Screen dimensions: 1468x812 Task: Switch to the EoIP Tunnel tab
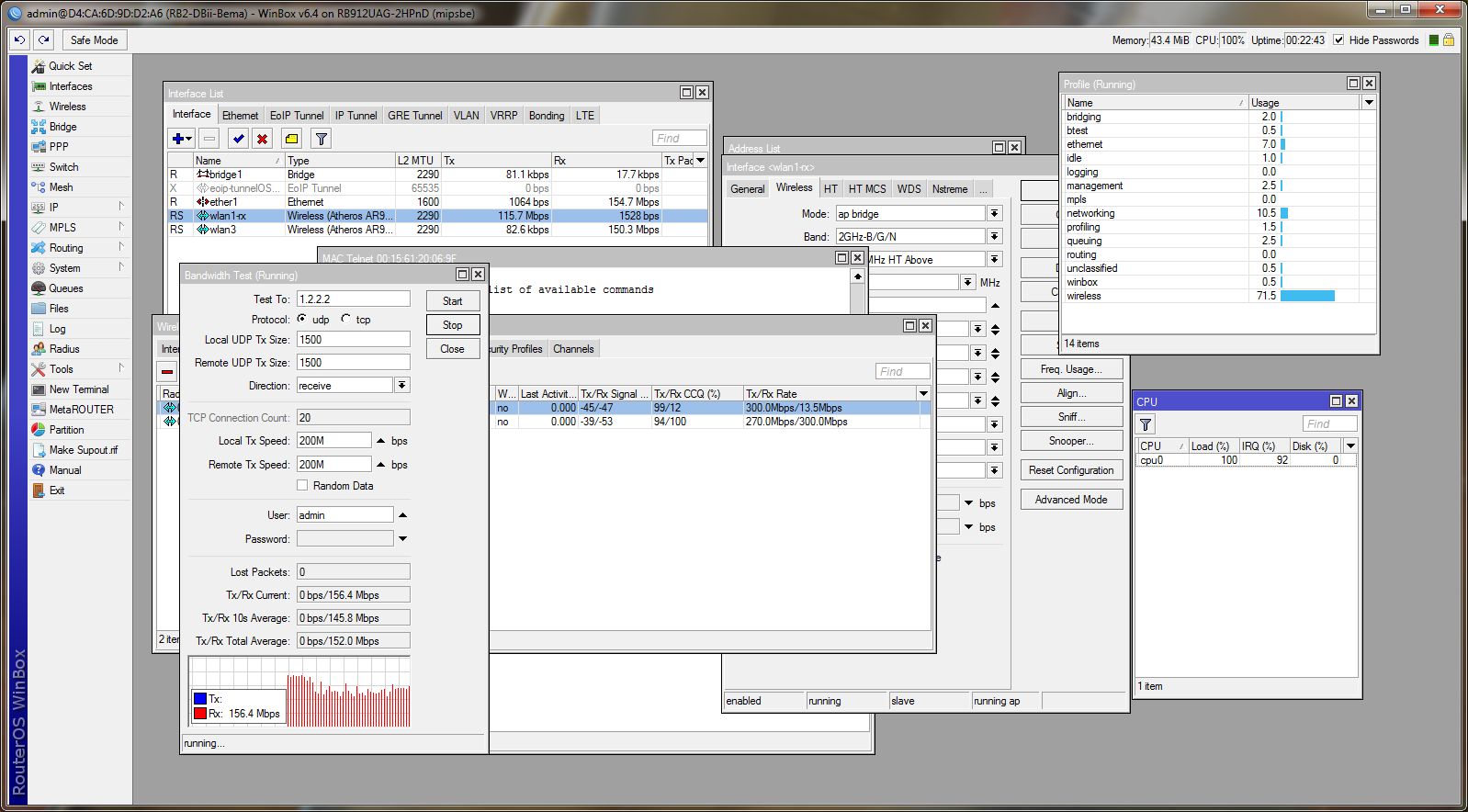(297, 115)
